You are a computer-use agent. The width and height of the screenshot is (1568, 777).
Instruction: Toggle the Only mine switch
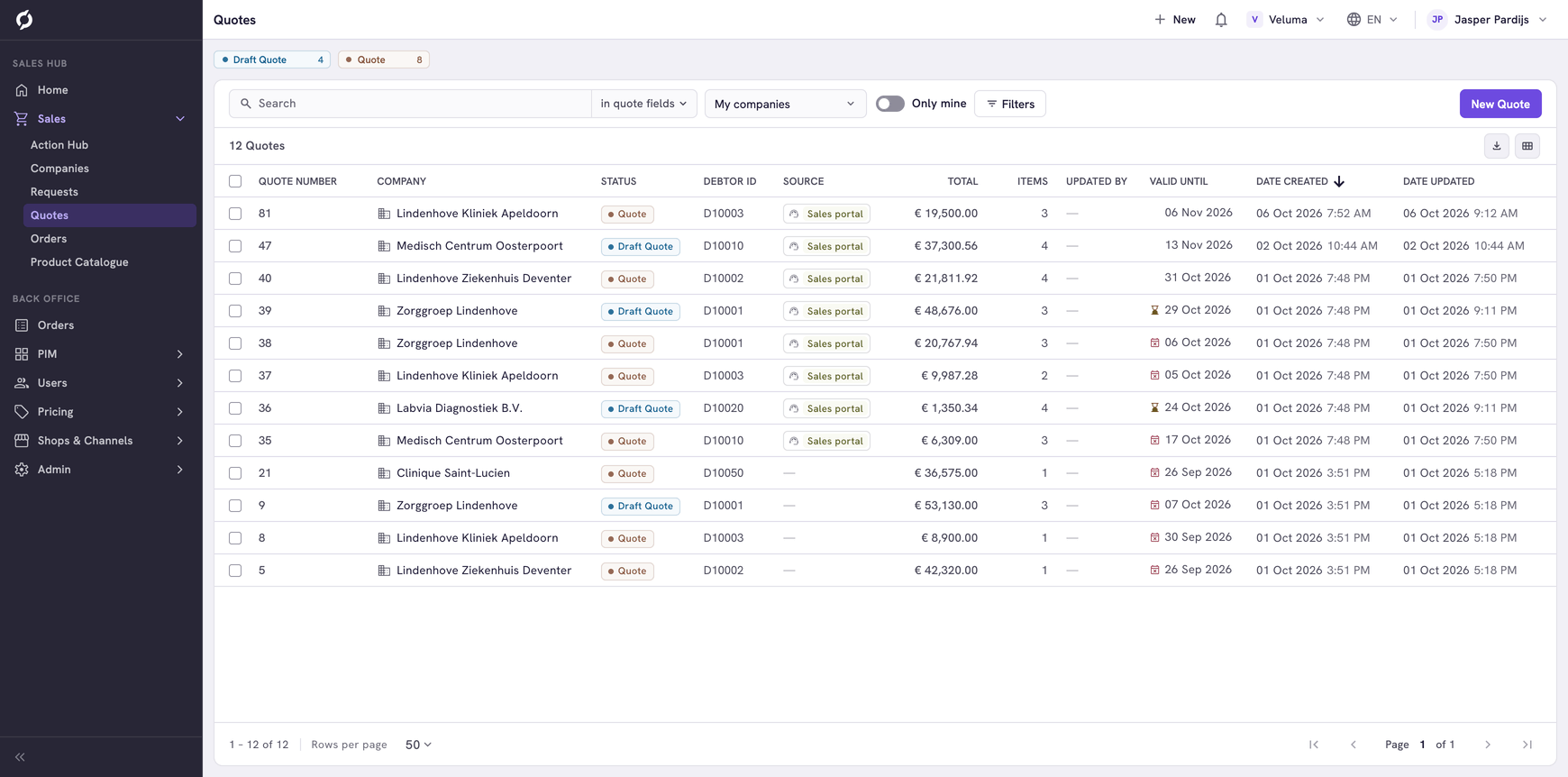tap(890, 104)
